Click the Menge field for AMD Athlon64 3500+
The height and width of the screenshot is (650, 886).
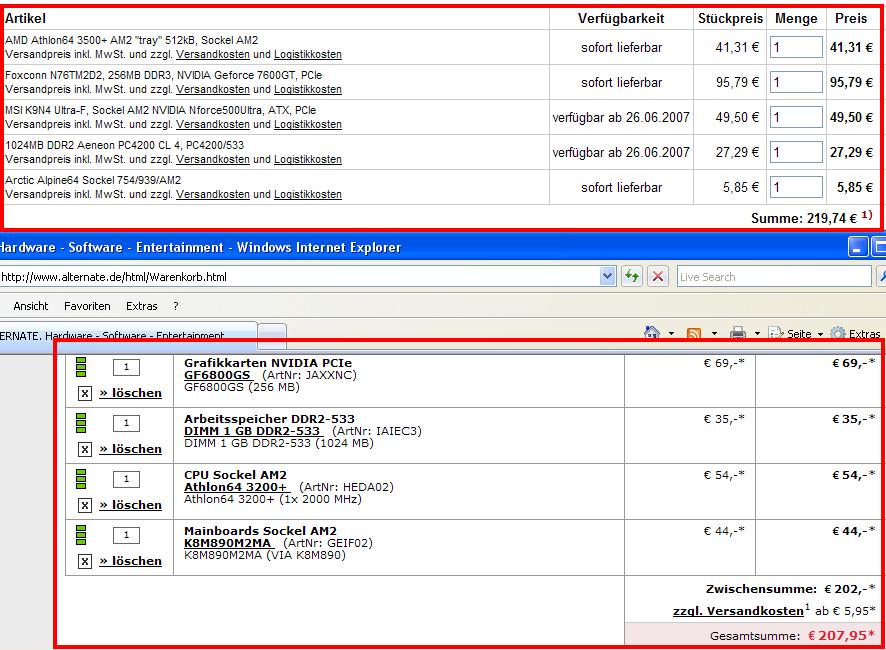[796, 47]
